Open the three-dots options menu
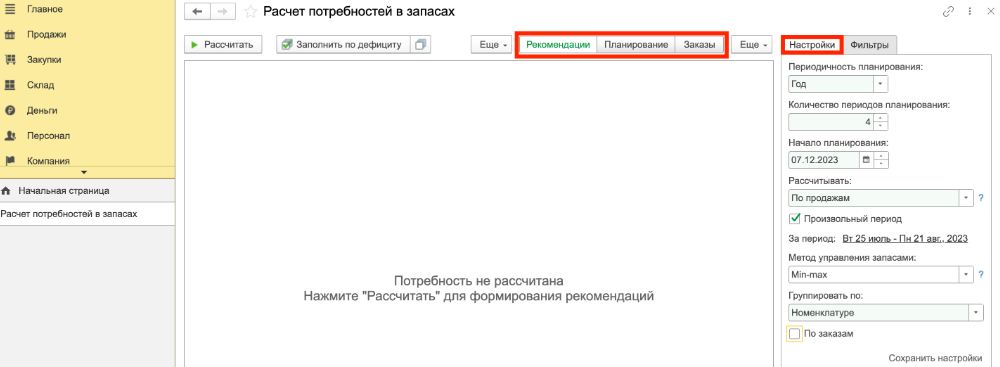1000x367 pixels. tap(969, 11)
